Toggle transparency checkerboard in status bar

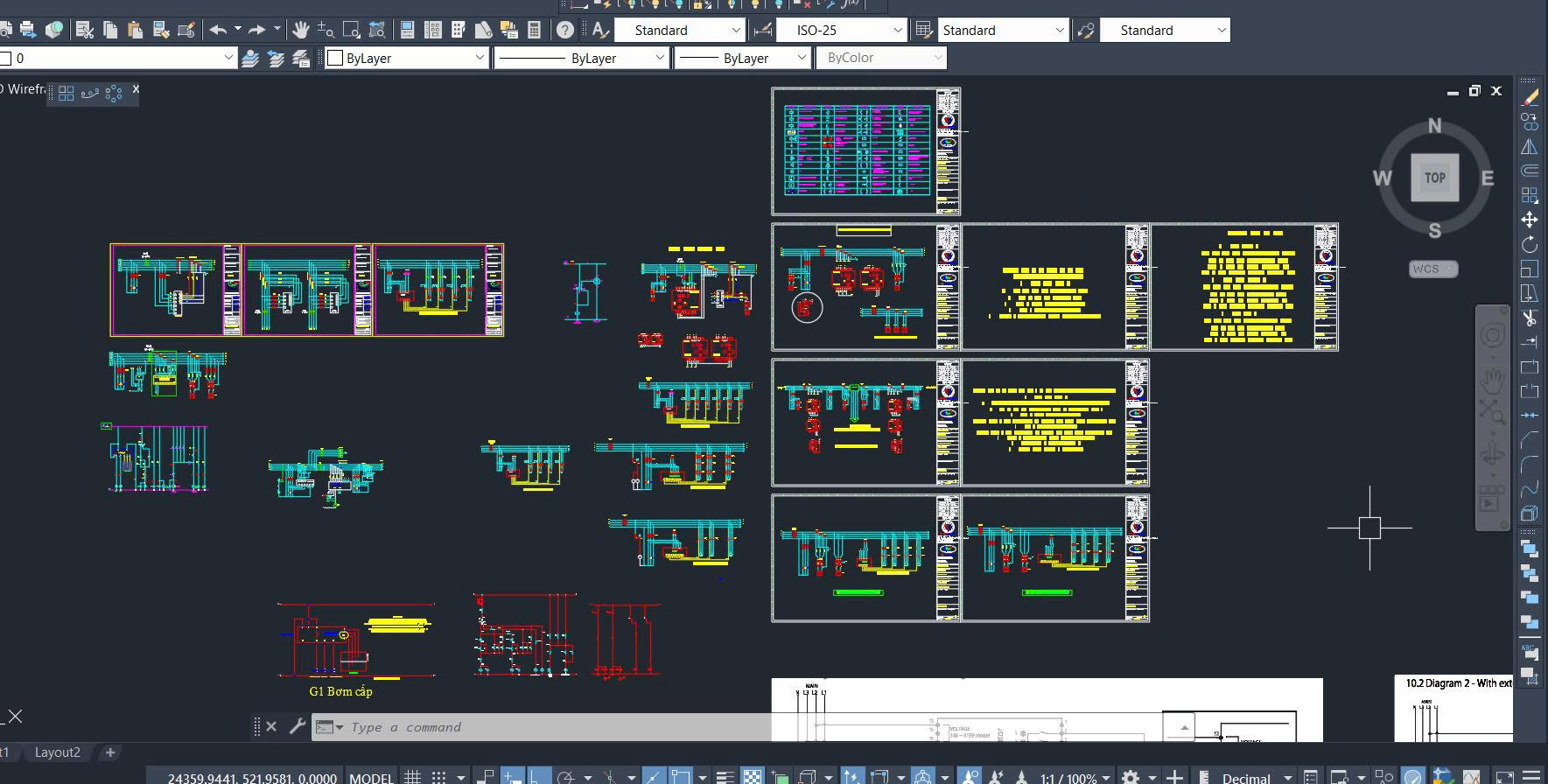click(x=752, y=777)
